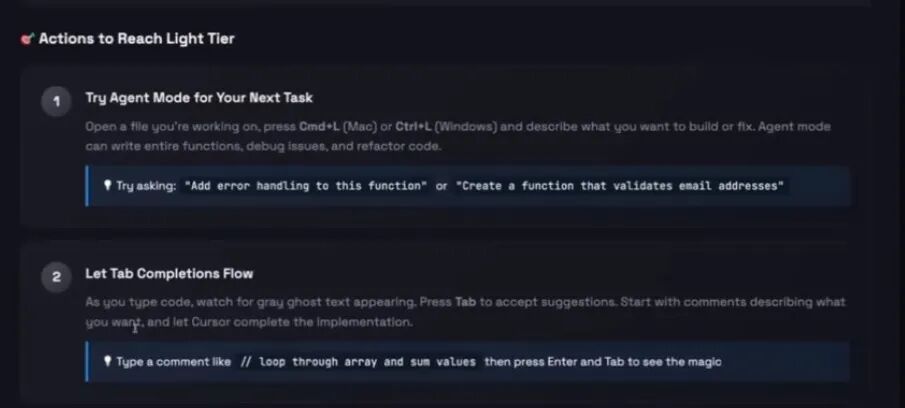The image size is (905, 408).
Task: Click the "Try asking:" label
Action: pos(146,187)
